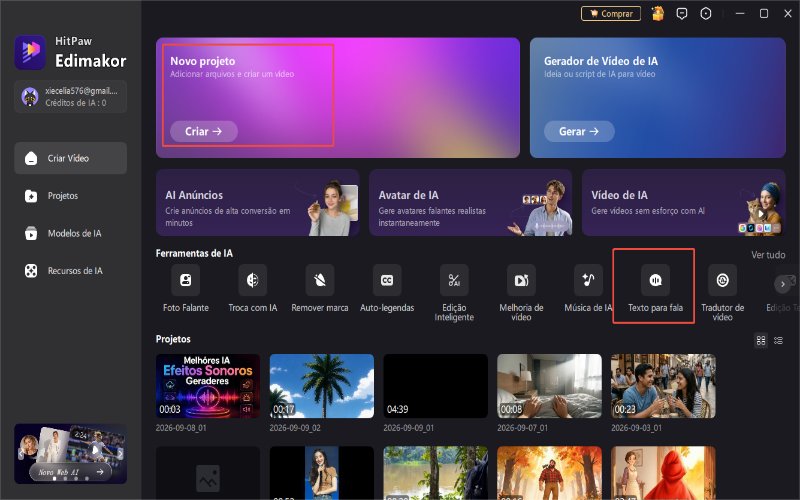
Task: Click the Ver tudo link
Action: click(x=768, y=255)
